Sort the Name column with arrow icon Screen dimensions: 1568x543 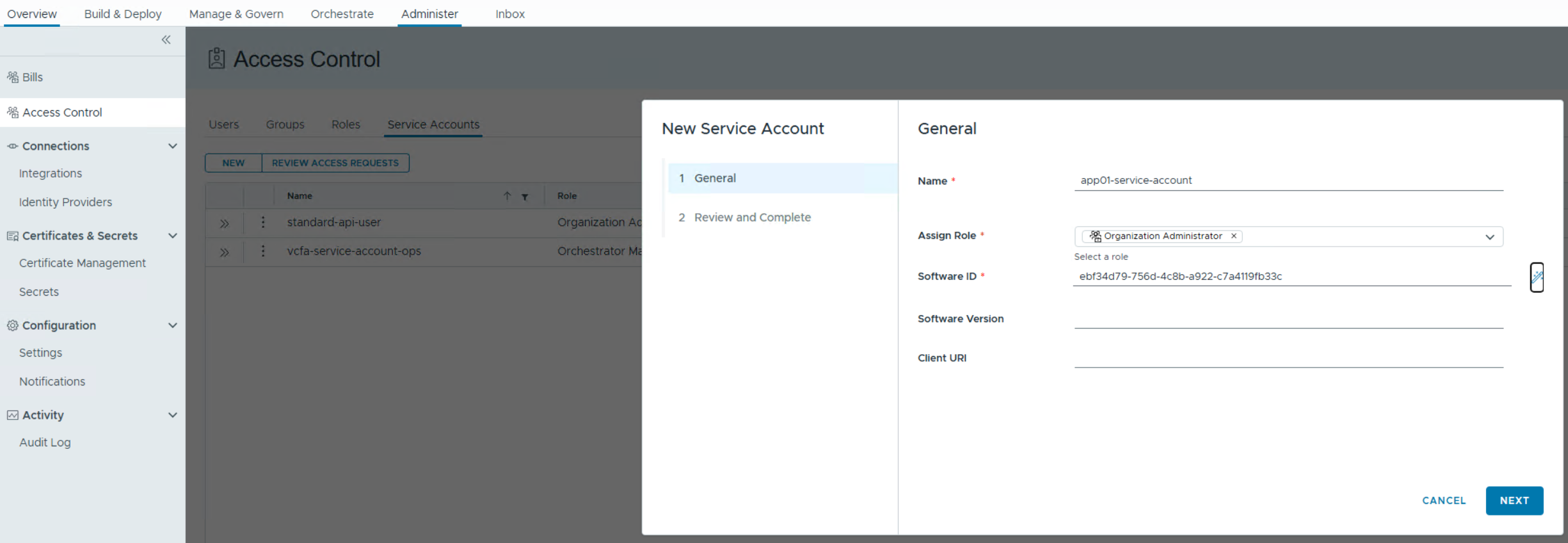[x=507, y=196]
